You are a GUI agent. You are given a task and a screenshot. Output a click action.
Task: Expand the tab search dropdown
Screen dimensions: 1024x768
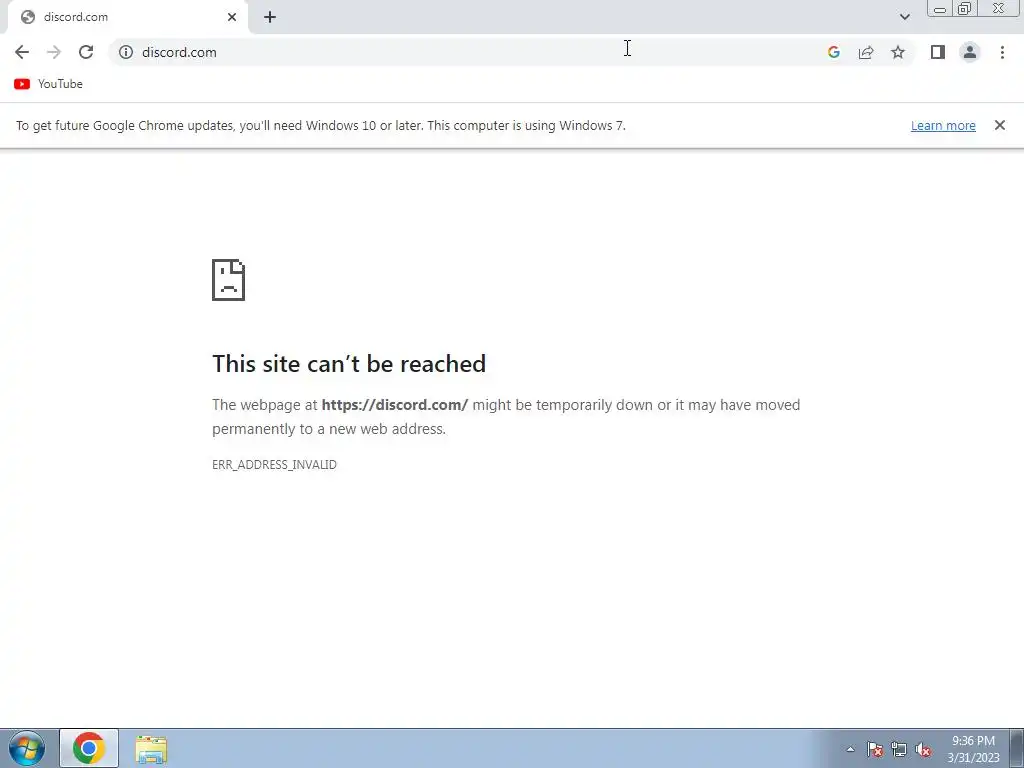pos(904,17)
